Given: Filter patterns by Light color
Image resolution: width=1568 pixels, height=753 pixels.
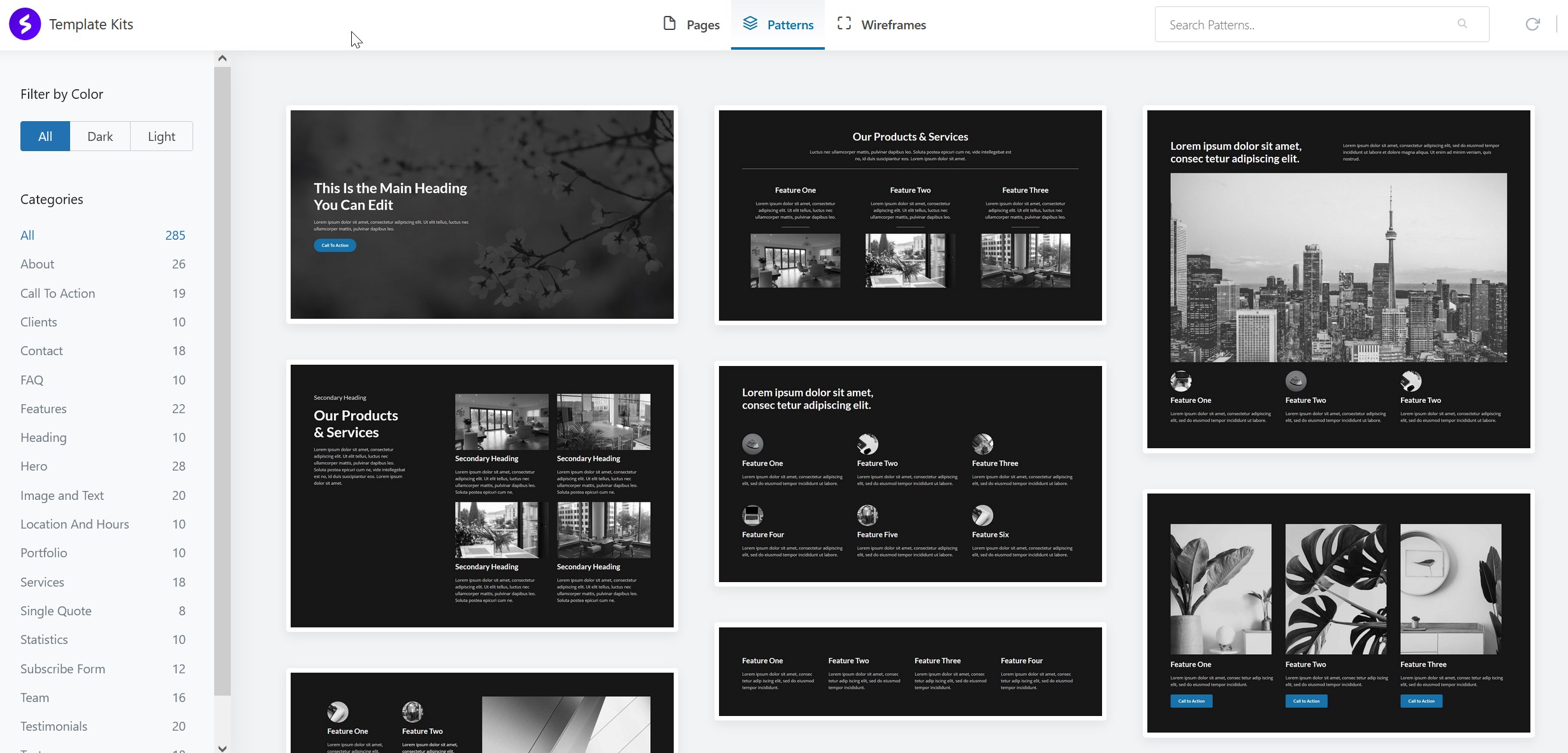Looking at the screenshot, I should coord(161,136).
